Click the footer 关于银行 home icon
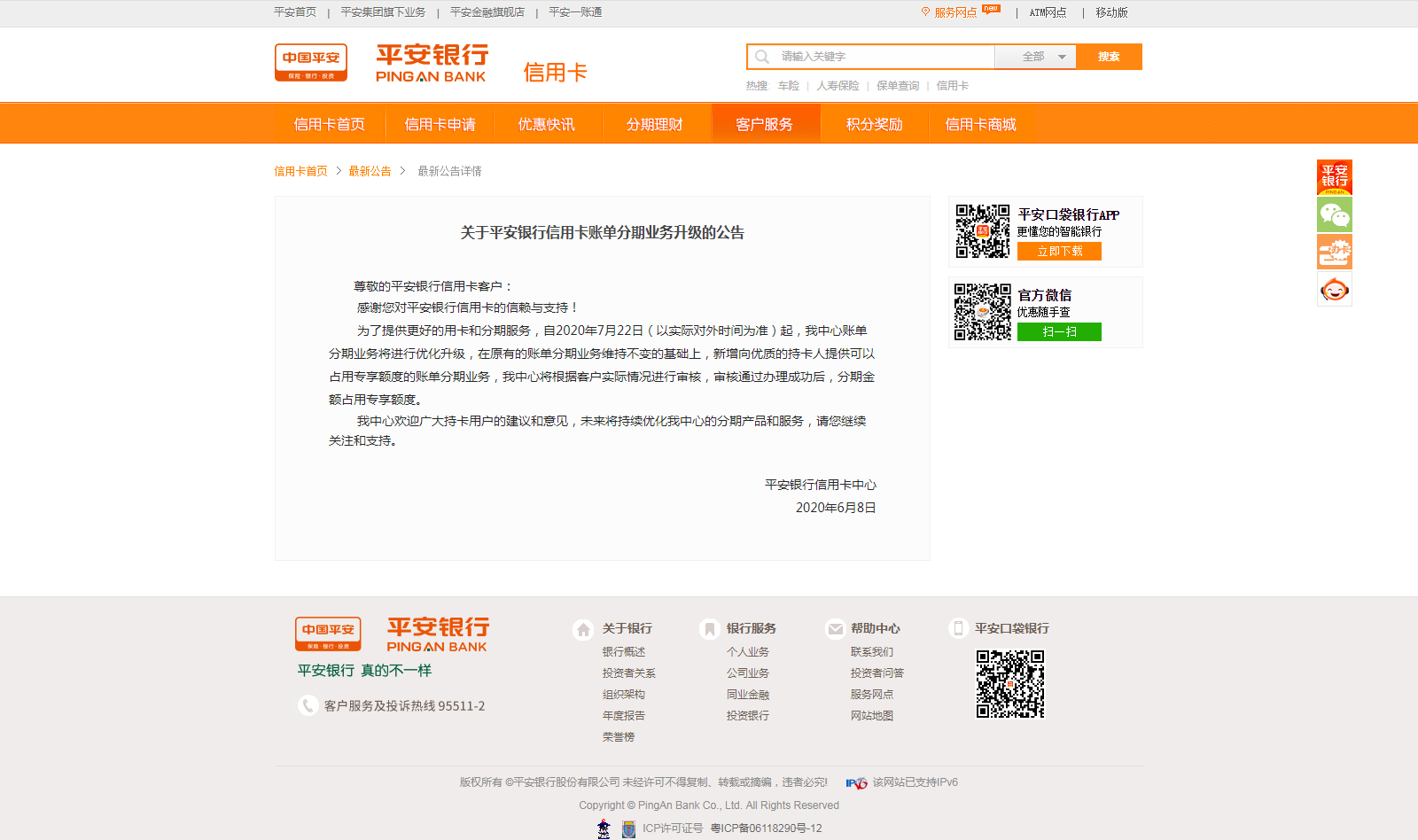 [x=583, y=629]
